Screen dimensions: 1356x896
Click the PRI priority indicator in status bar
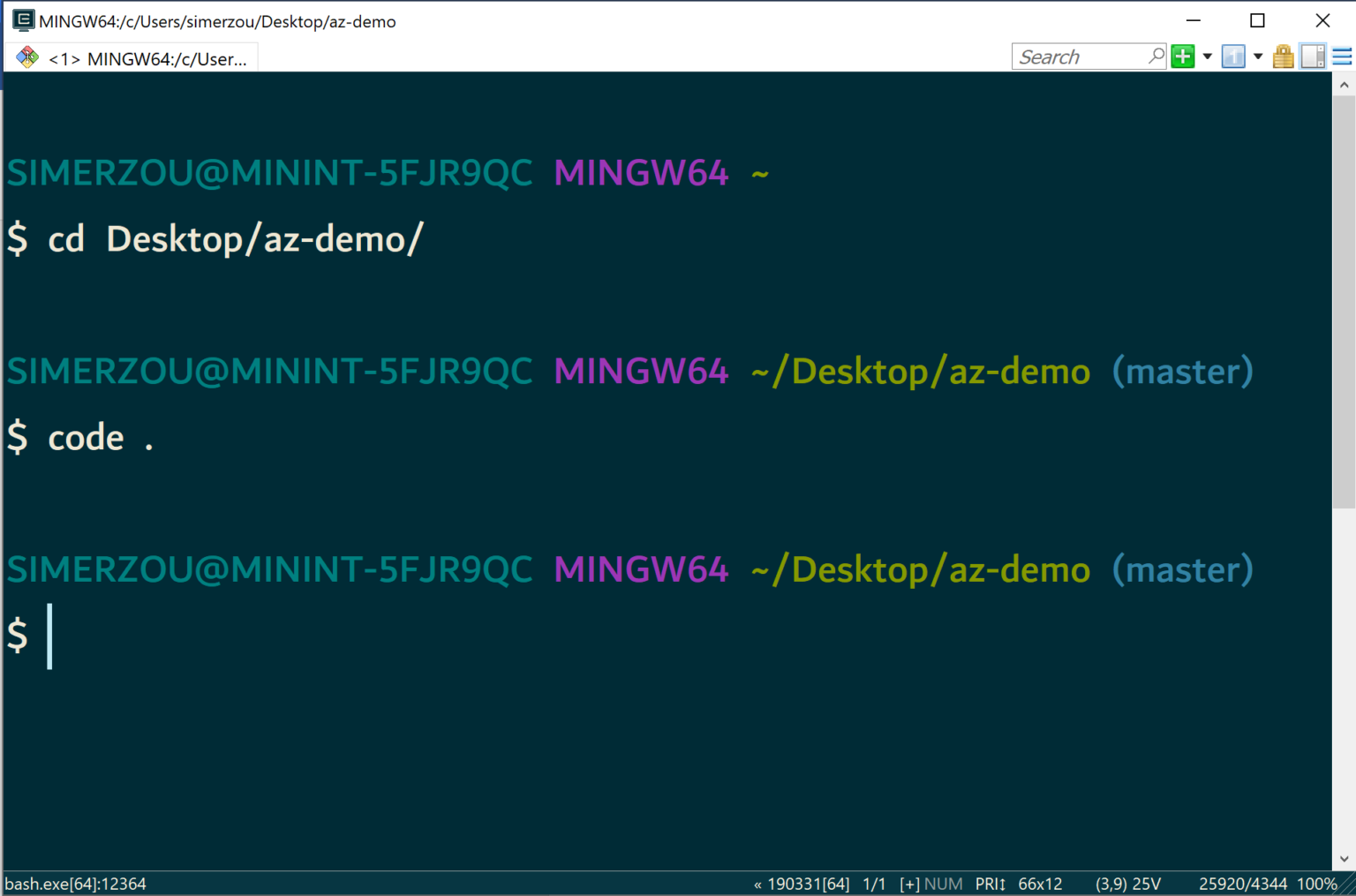point(990,884)
